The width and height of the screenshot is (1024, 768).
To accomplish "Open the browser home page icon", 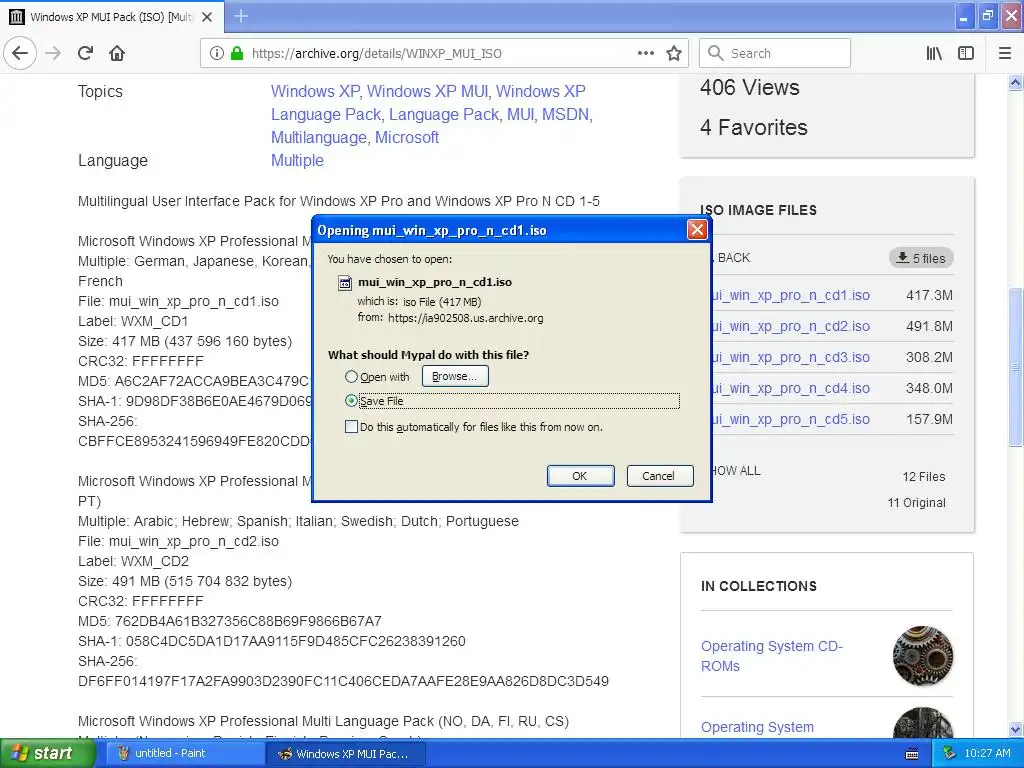I will [117, 53].
